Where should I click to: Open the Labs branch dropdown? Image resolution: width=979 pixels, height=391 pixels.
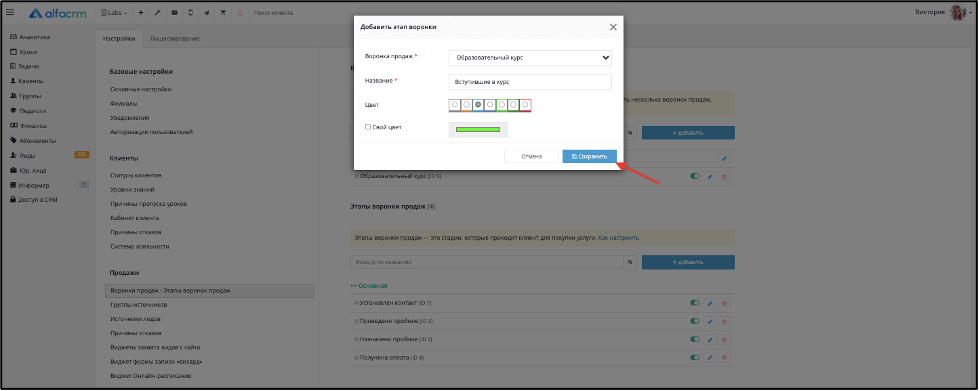(114, 12)
